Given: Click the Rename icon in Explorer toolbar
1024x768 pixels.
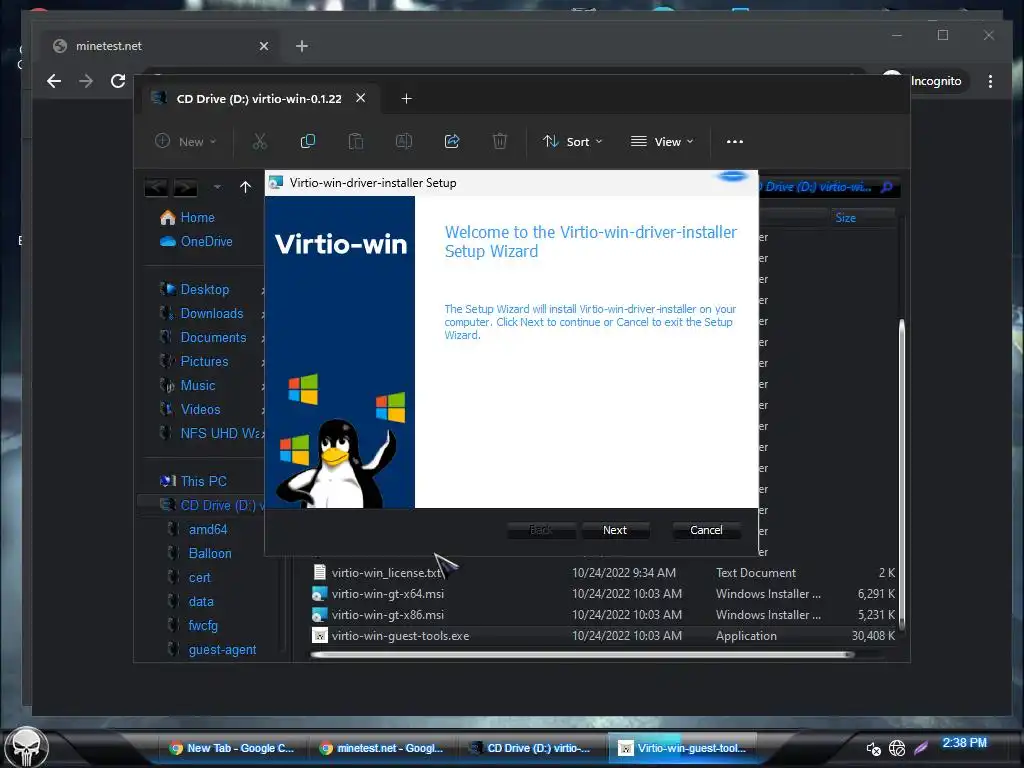Looking at the screenshot, I should (x=404, y=141).
